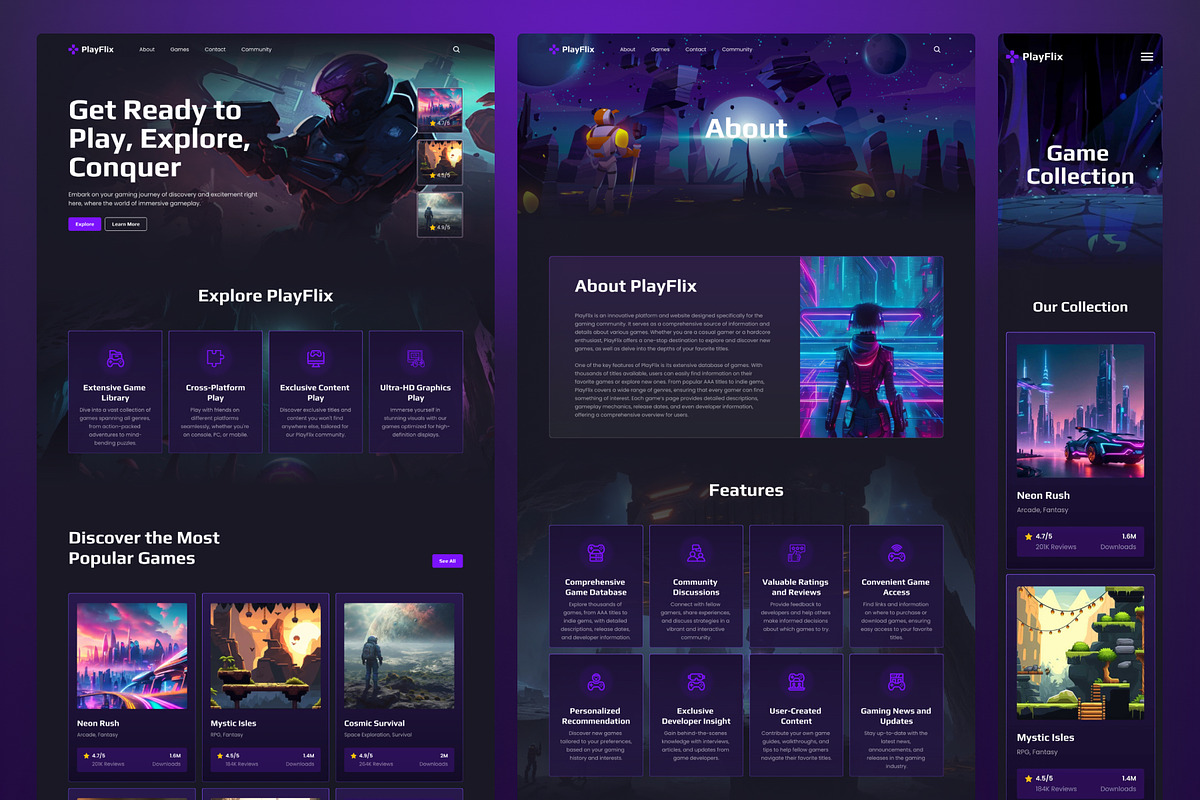
Task: Open Contact in About page navigation
Action: click(x=696, y=49)
